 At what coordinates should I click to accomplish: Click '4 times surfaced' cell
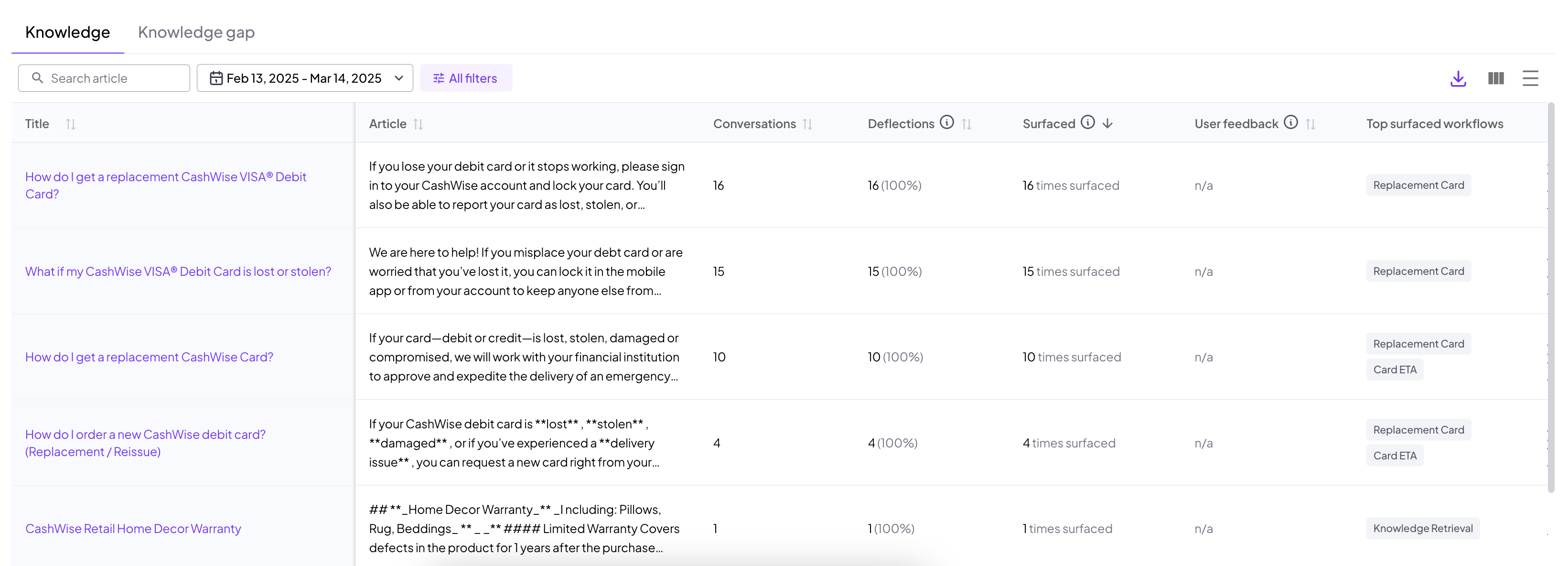pyautogui.click(x=1069, y=443)
